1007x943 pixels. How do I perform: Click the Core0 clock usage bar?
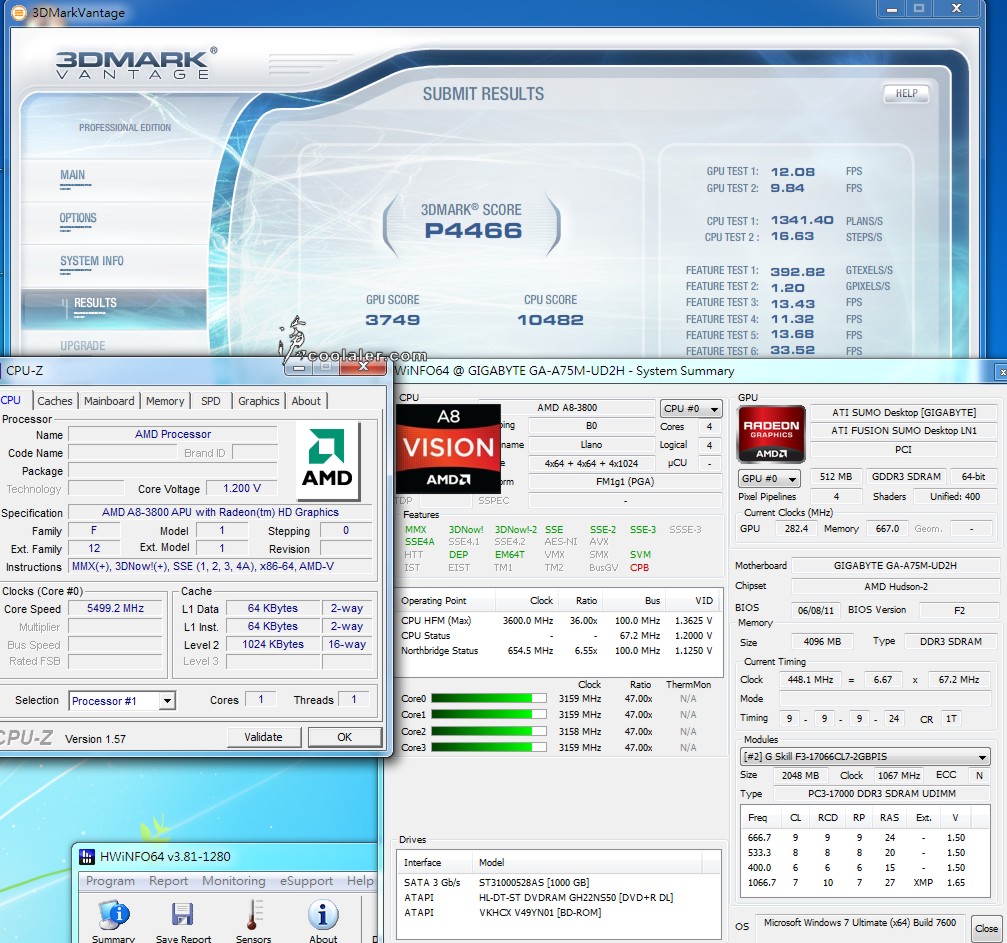[x=489, y=698]
